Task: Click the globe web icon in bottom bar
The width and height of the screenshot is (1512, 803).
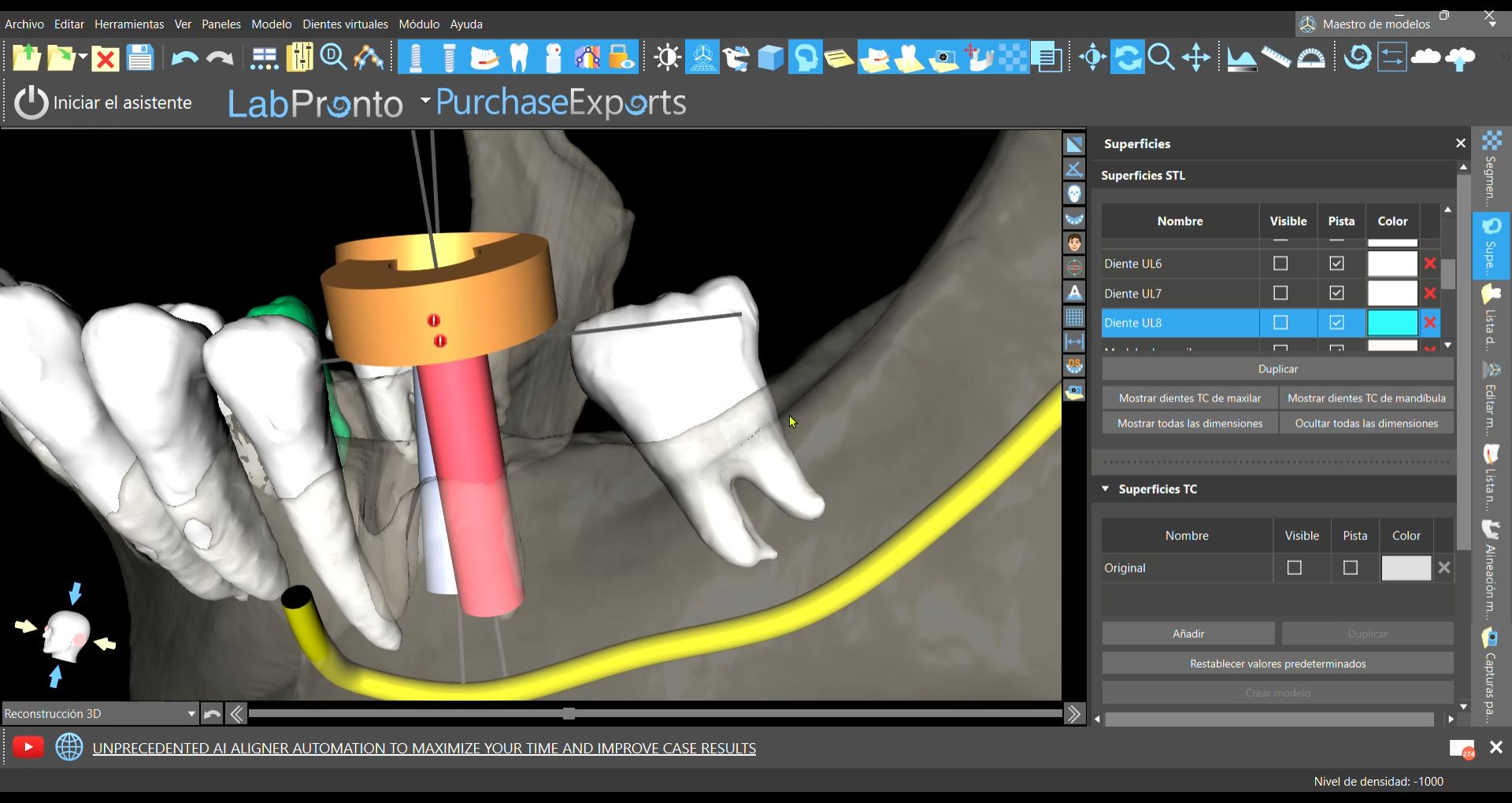Action: [69, 747]
